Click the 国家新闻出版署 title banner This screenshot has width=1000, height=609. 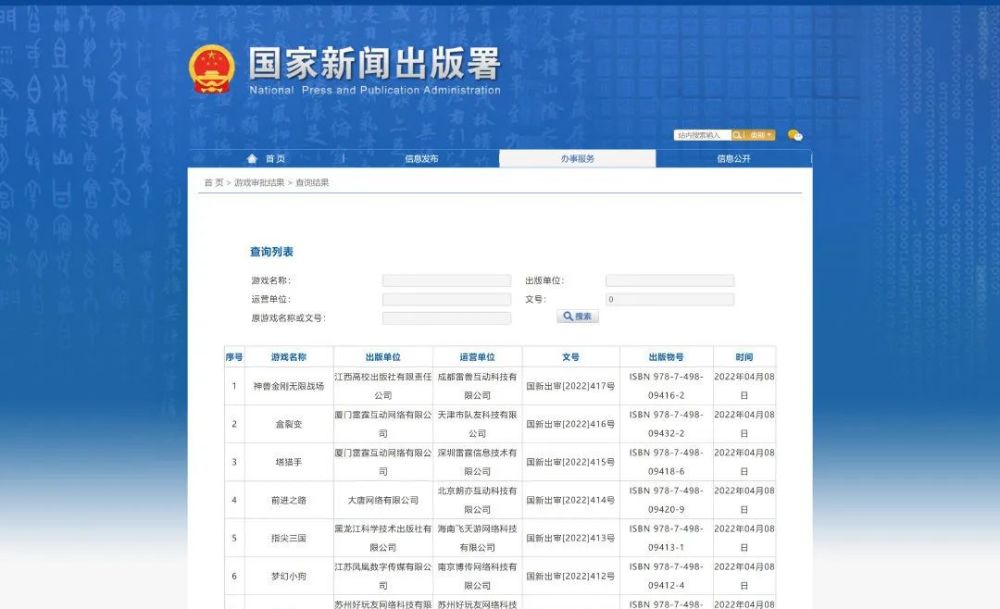tap(374, 70)
